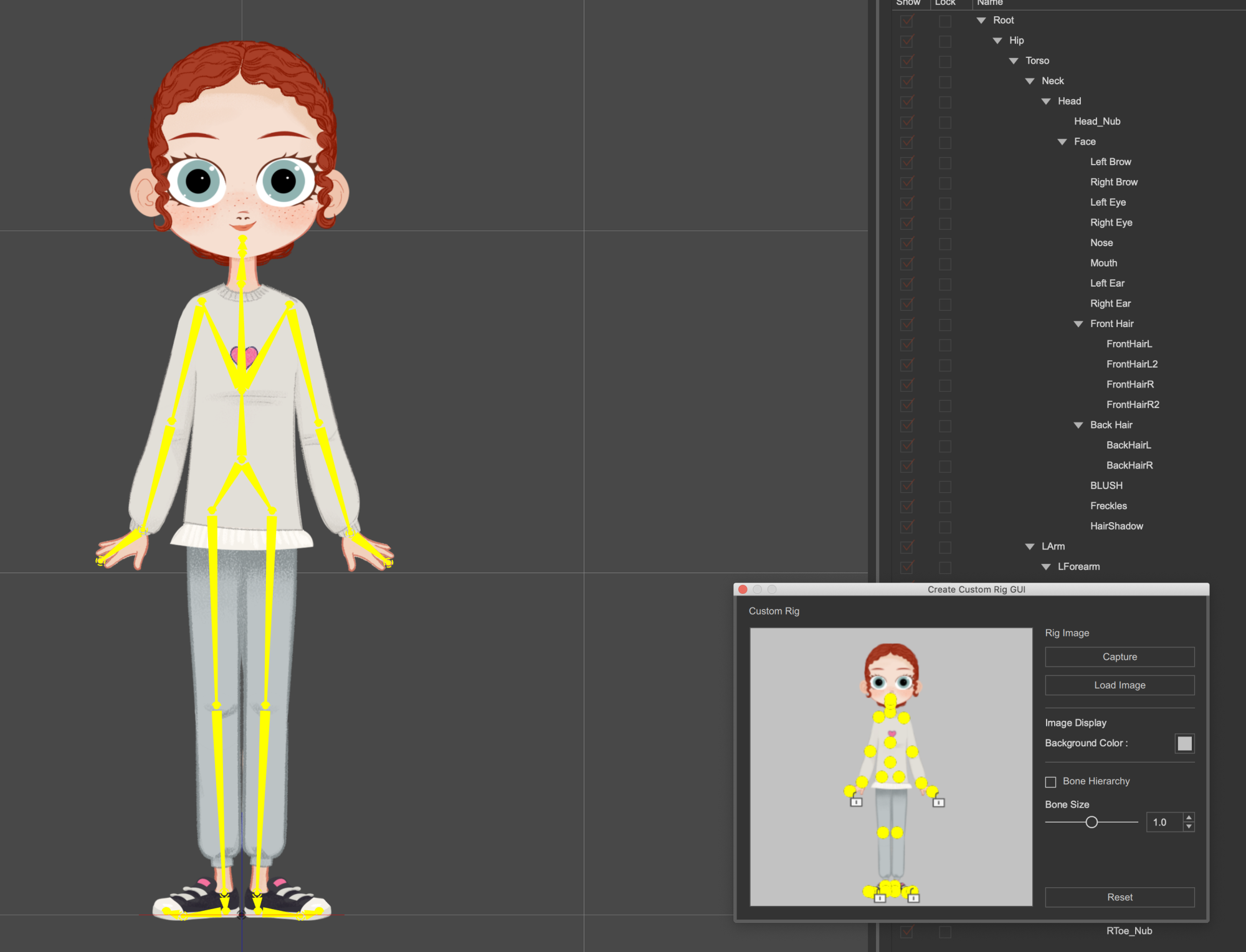Toggle the Show checkbox for the Root row
Viewport: 1246px width, 952px height.
point(906,21)
